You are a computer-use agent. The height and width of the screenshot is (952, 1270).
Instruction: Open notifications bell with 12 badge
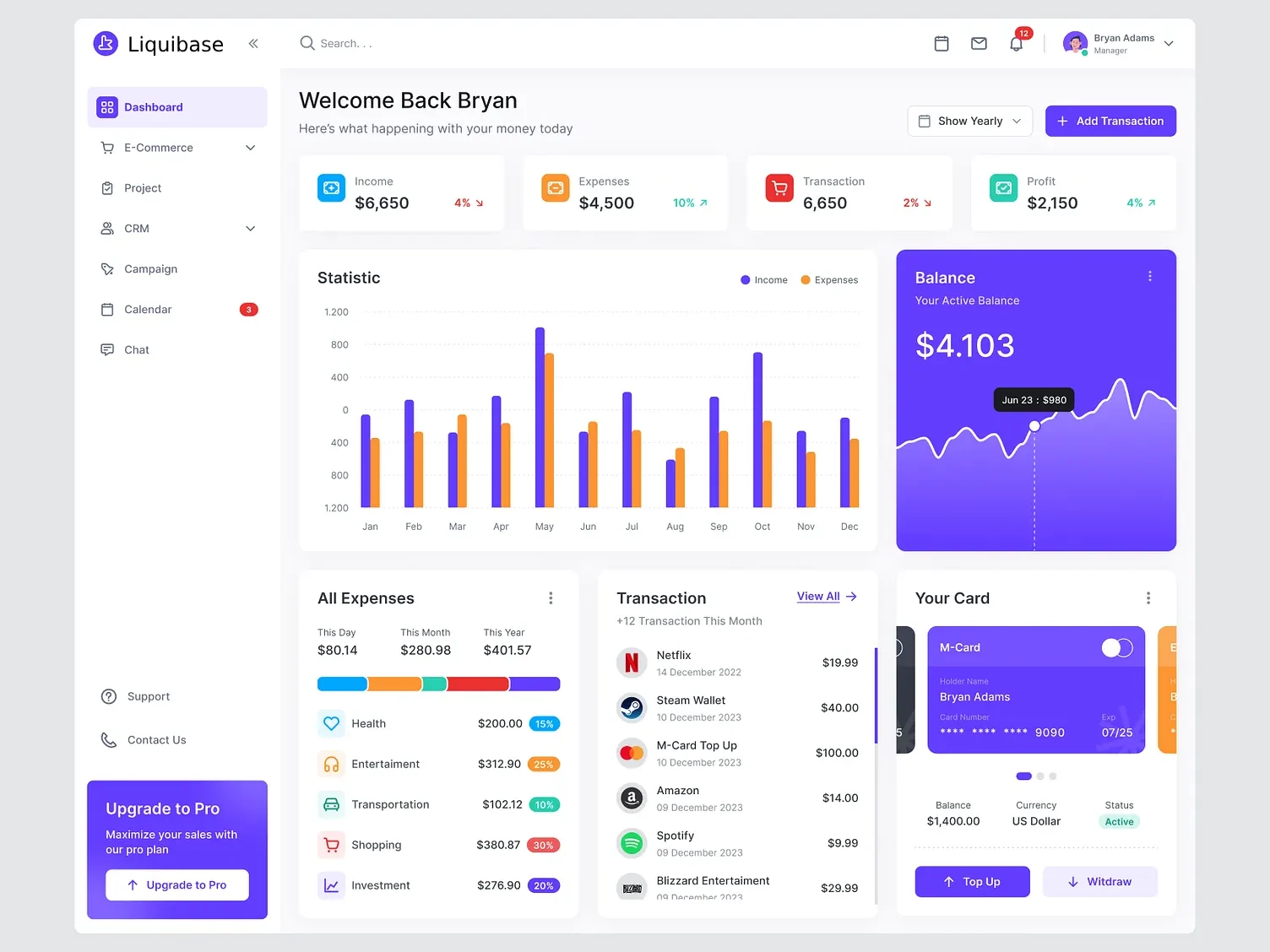[x=1016, y=44]
